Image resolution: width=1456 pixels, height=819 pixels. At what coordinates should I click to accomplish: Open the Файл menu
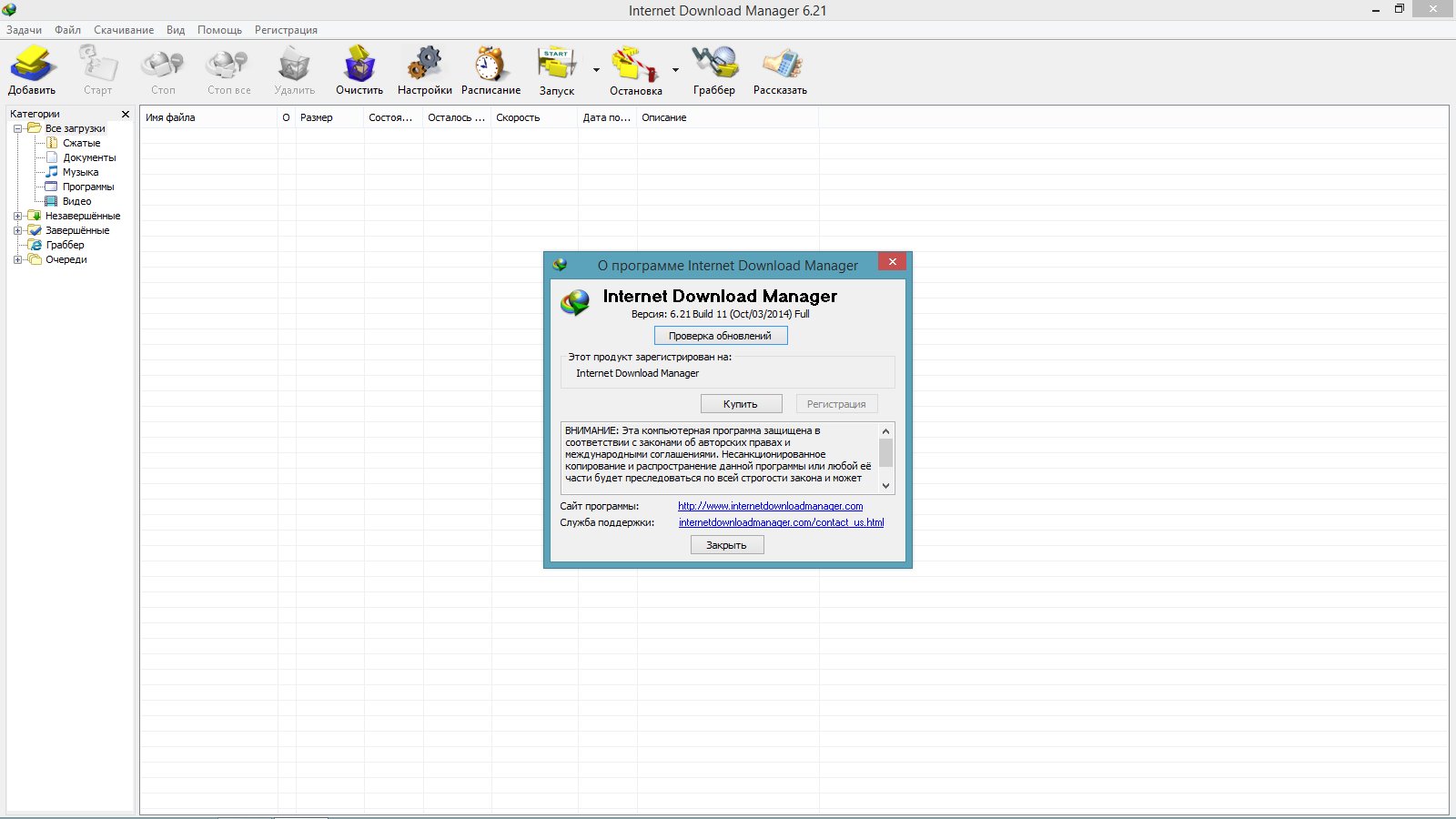pos(67,30)
